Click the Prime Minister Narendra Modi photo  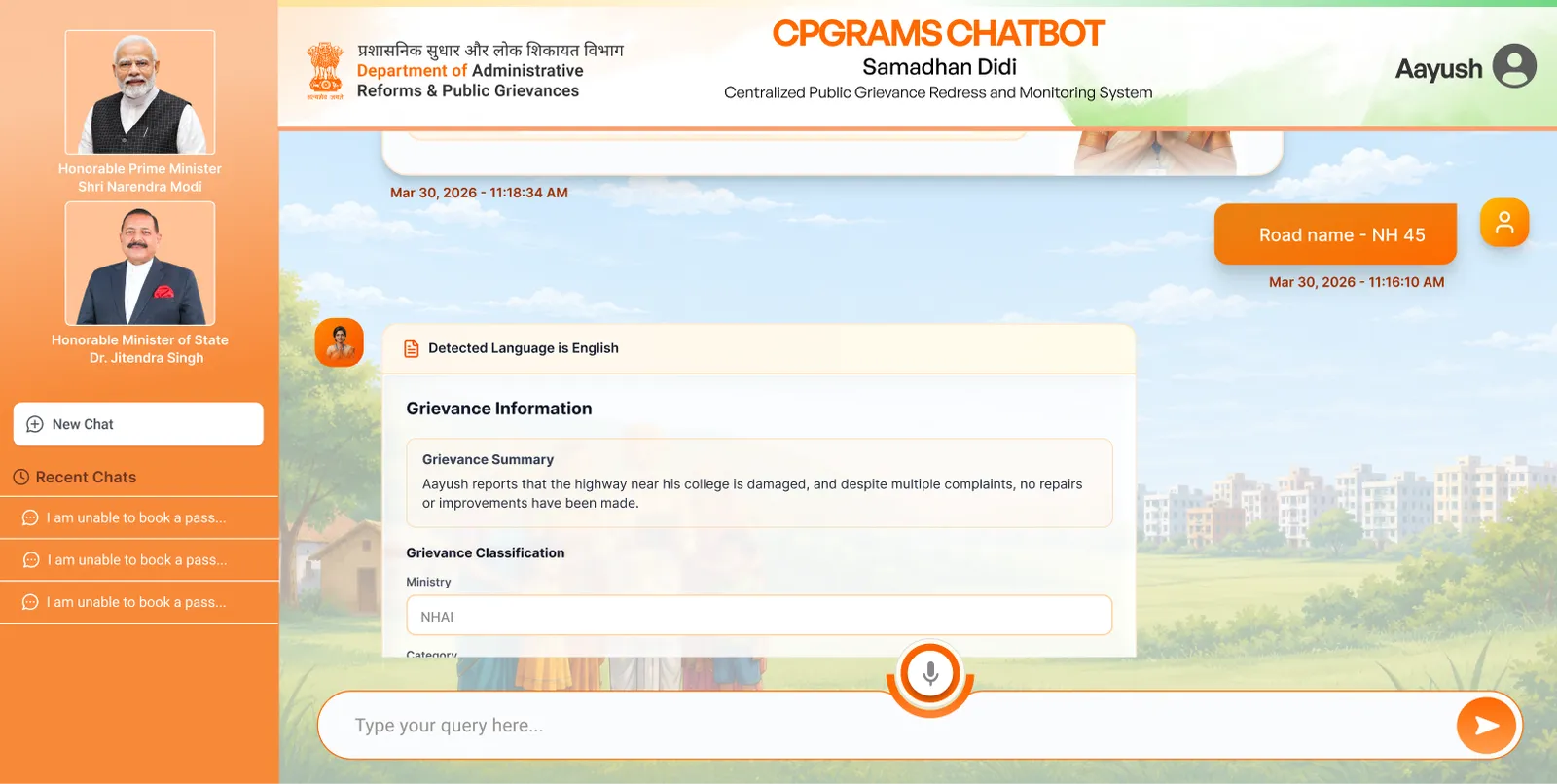click(140, 92)
